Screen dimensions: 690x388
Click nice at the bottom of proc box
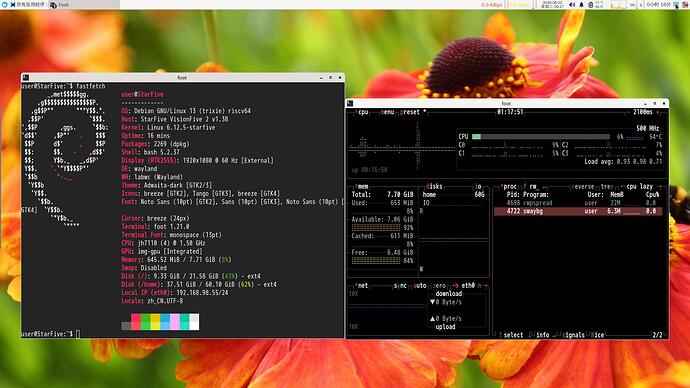tap(598, 335)
